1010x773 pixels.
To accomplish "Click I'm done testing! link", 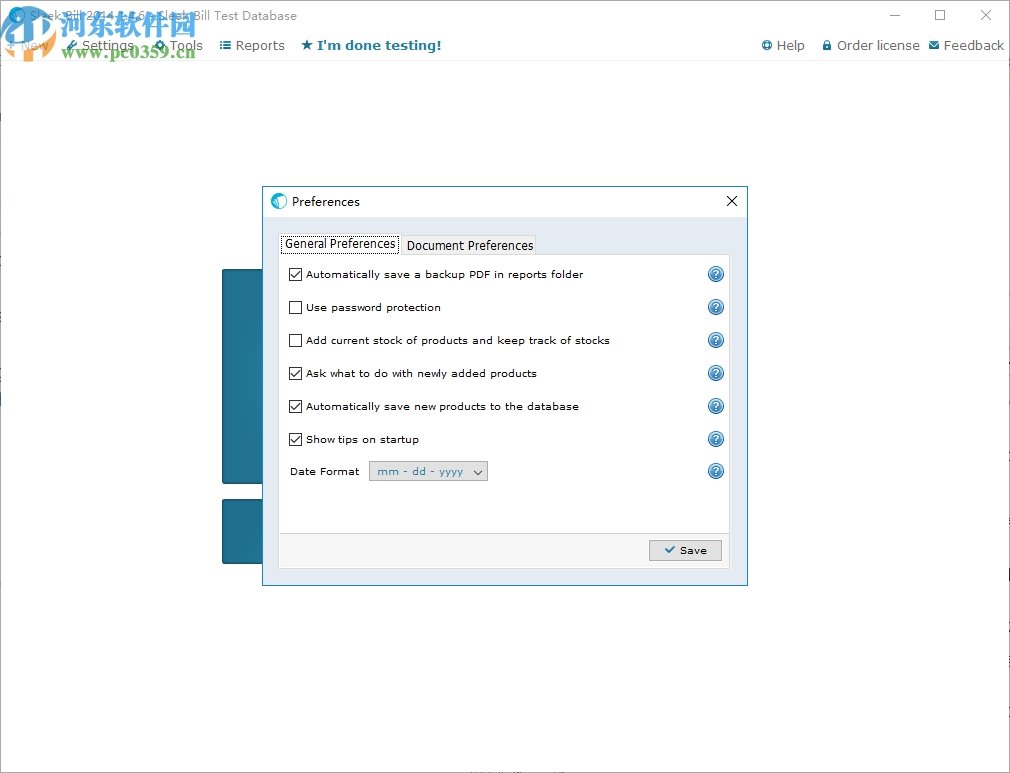I will click(x=371, y=45).
